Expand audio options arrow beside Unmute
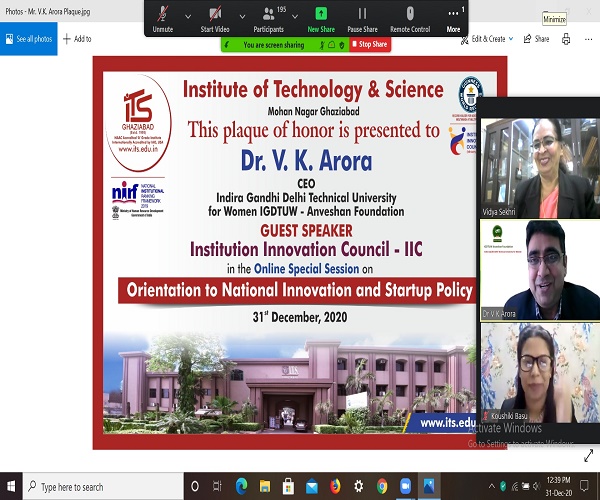The height and width of the screenshot is (500, 600). (188, 16)
